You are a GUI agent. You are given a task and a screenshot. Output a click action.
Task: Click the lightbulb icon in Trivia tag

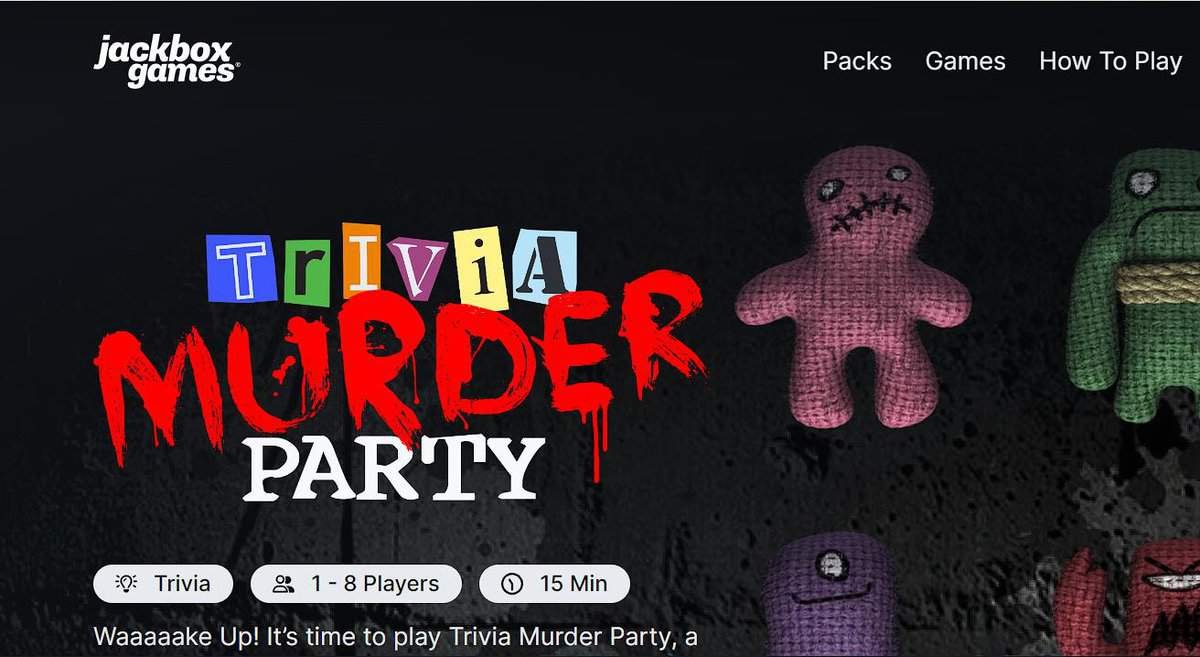[127, 584]
